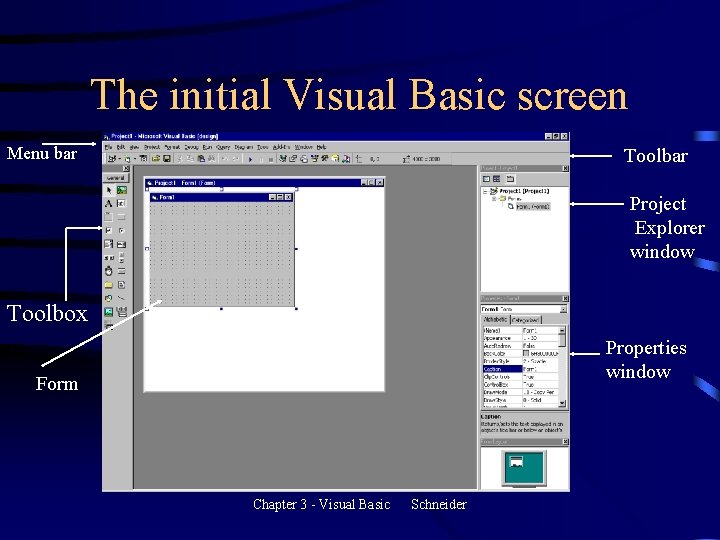Collapse the Project1 tree node
Image resolution: width=720 pixels, height=540 pixels.
pyautogui.click(x=485, y=191)
